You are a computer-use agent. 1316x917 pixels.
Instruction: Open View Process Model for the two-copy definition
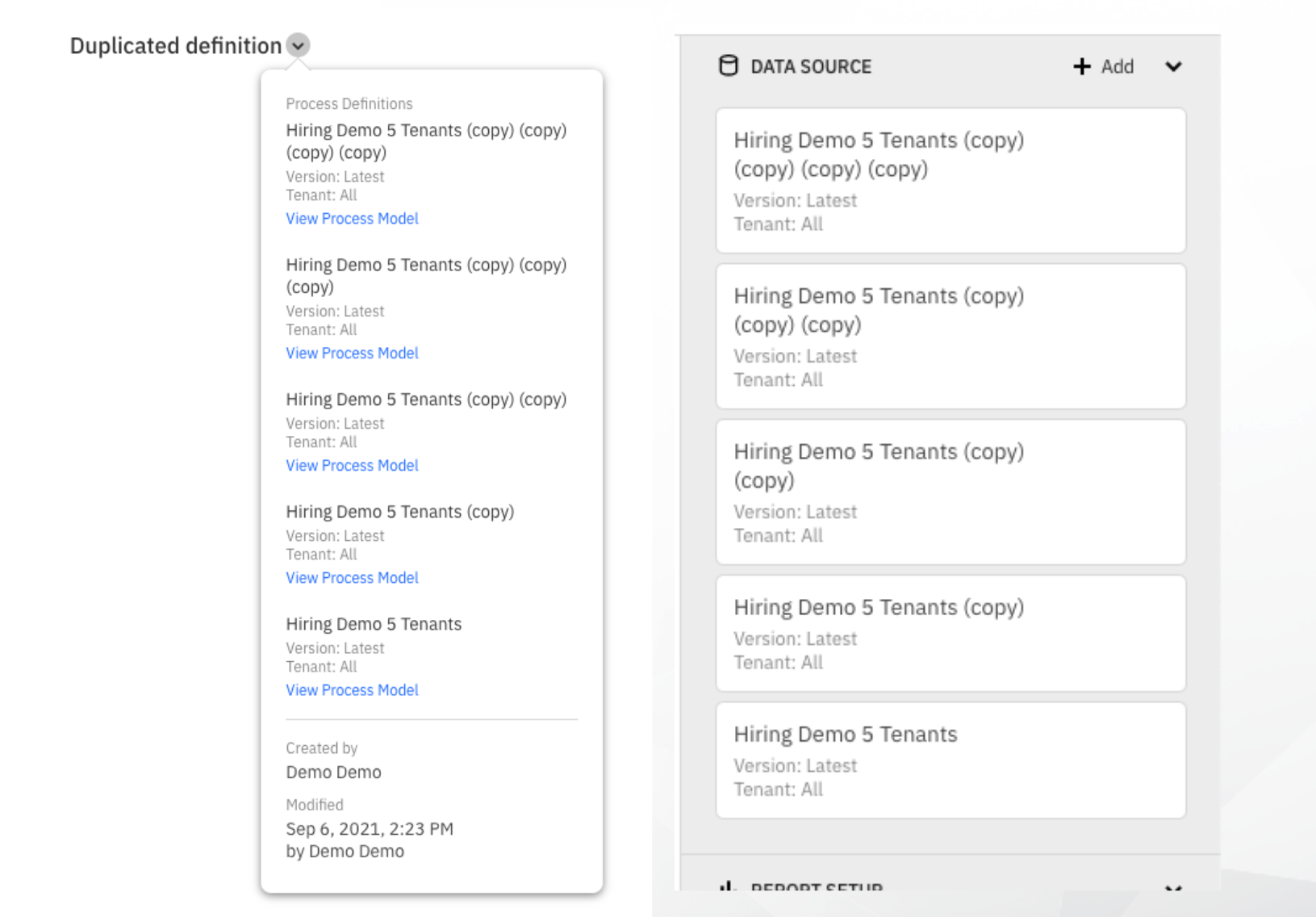tap(352, 466)
